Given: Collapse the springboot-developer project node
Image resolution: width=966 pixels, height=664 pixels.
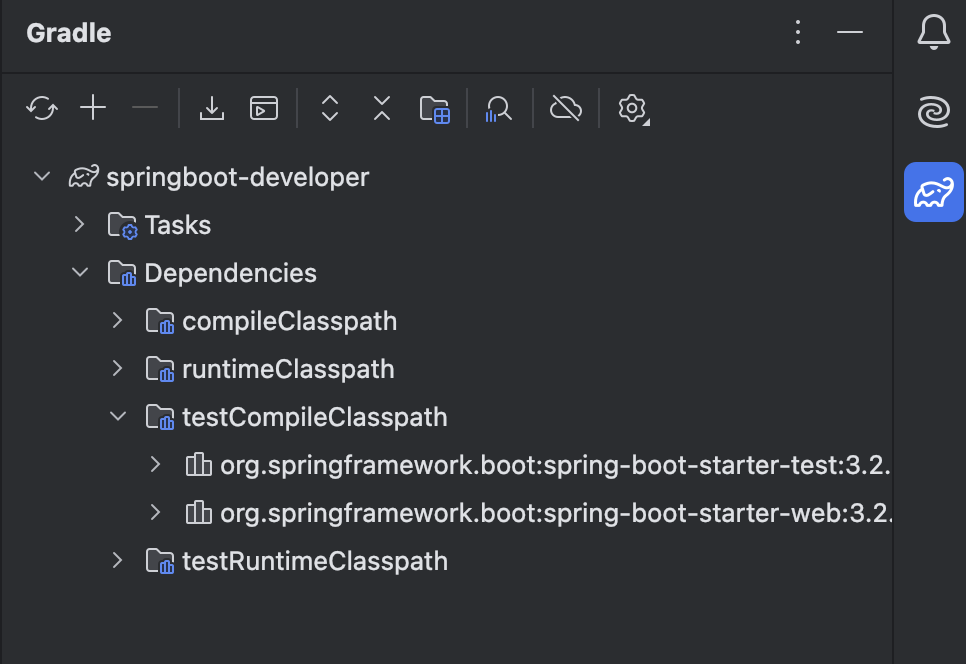Looking at the screenshot, I should click(x=42, y=177).
